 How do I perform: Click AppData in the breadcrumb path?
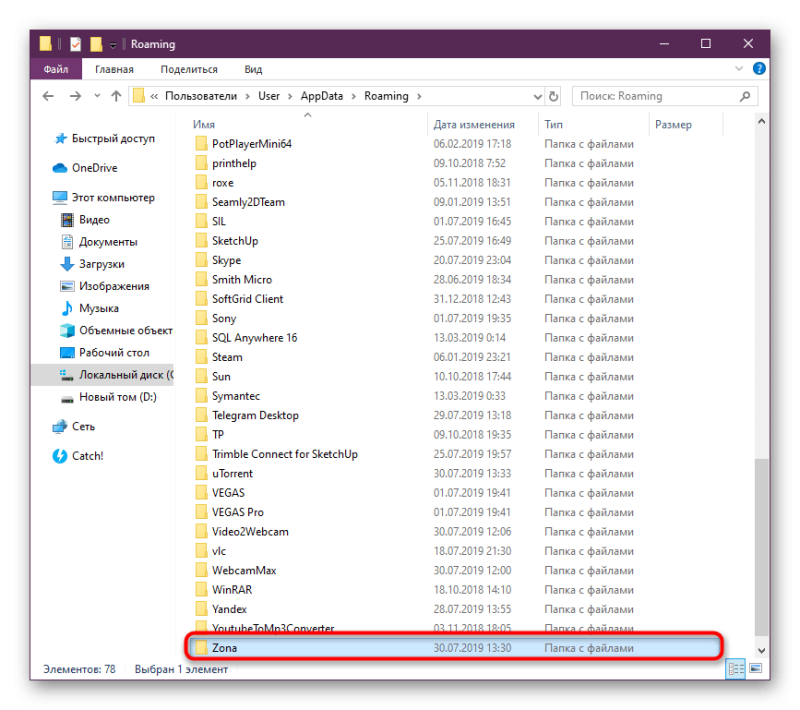pos(321,96)
